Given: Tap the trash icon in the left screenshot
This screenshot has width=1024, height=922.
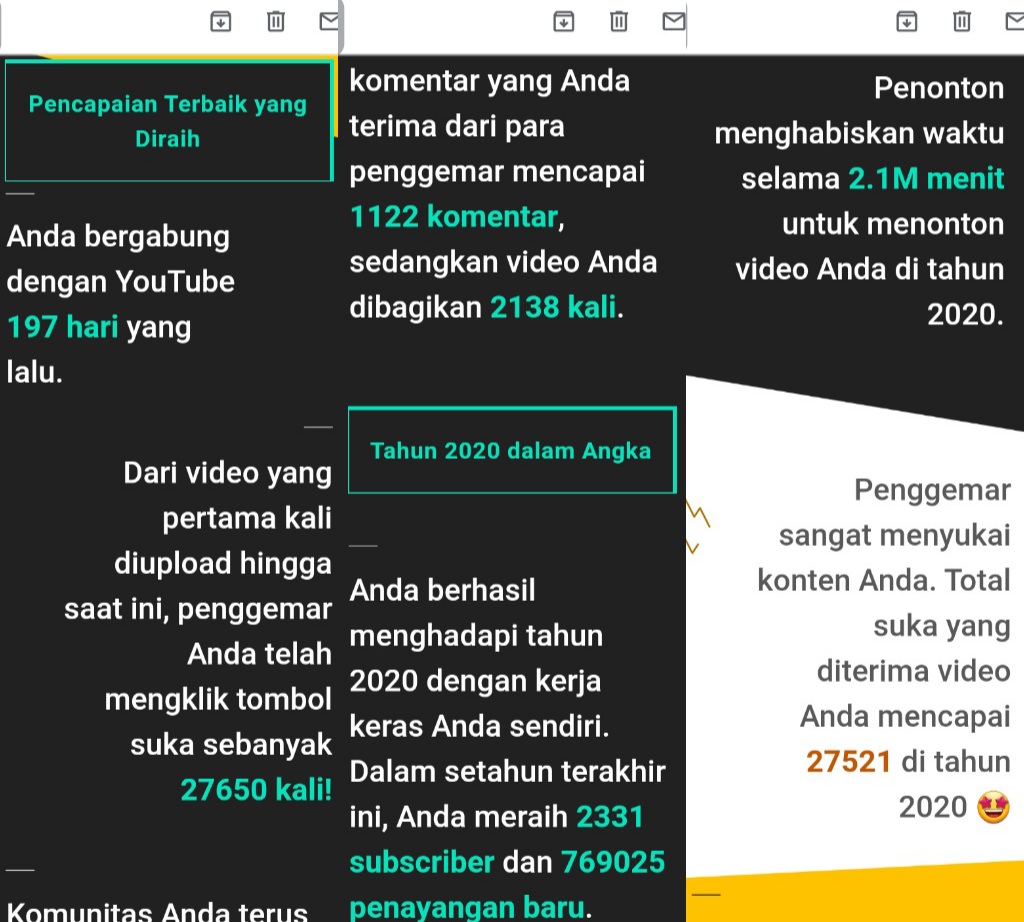Looking at the screenshot, I should [x=276, y=22].
